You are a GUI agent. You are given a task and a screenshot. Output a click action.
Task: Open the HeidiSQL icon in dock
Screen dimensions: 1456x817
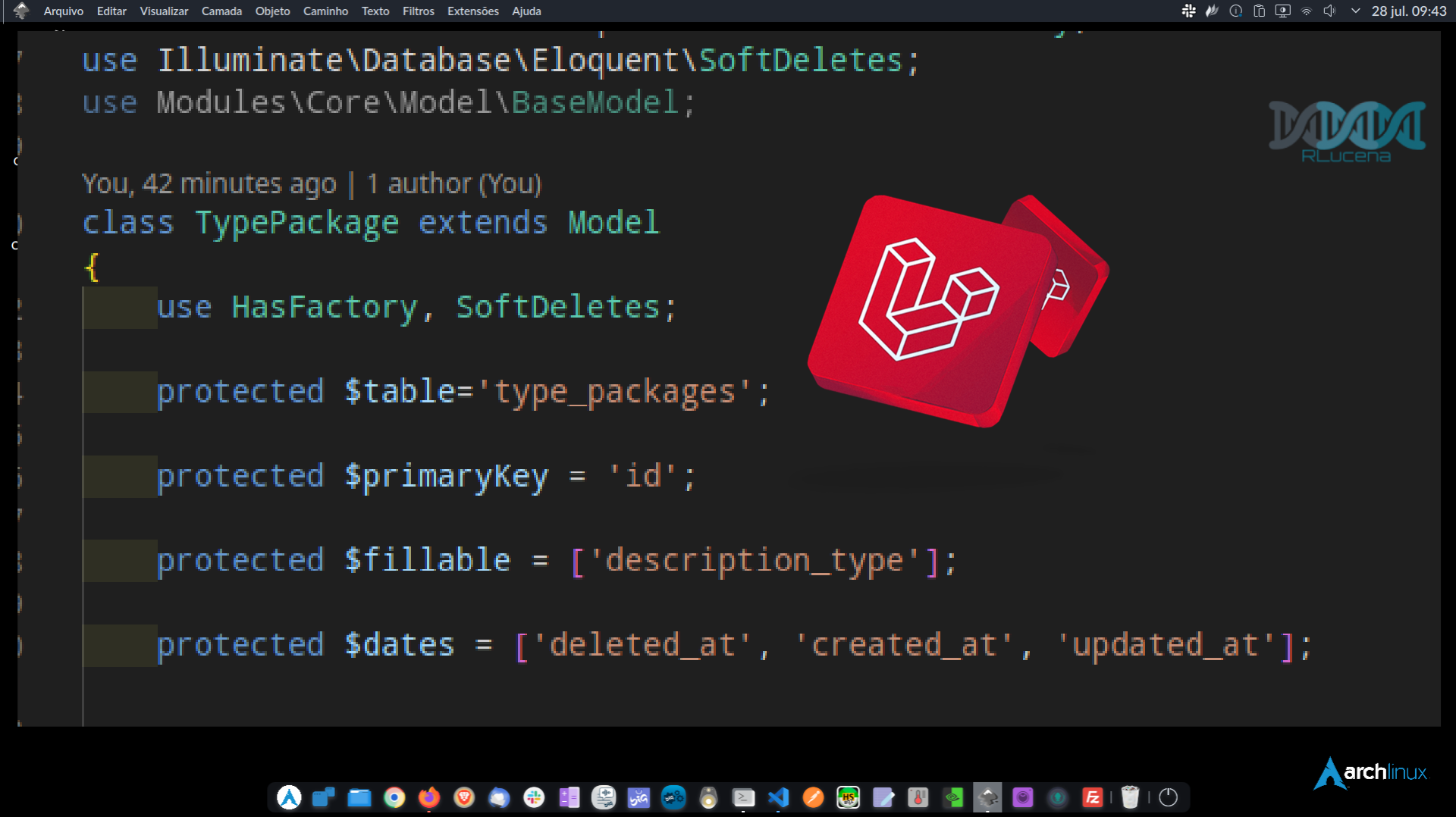tap(848, 797)
